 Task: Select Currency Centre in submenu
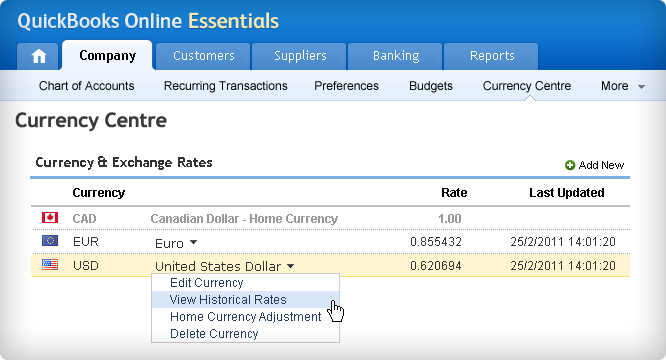tap(527, 86)
